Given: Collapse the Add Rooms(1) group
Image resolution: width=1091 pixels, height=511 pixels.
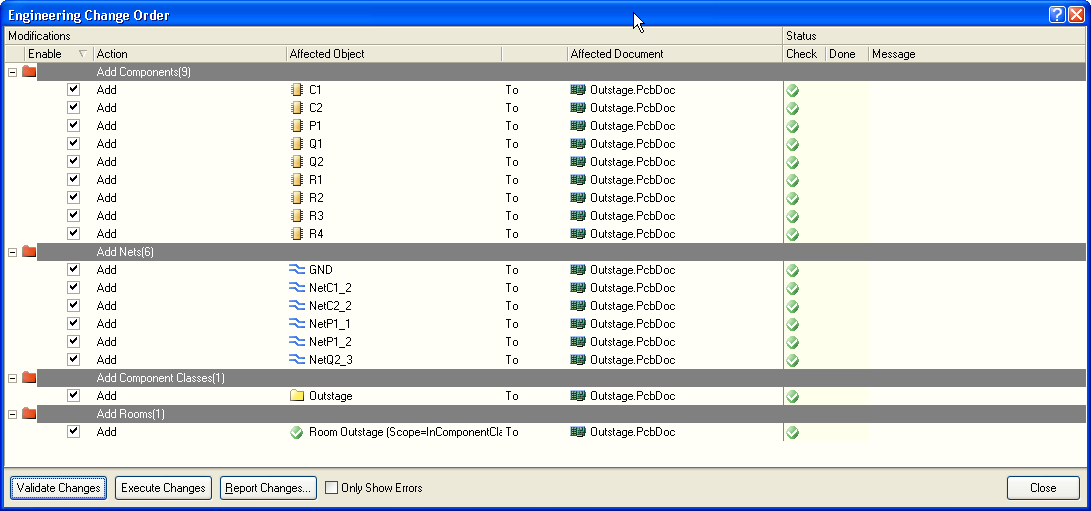Looking at the screenshot, I should 12,414.
